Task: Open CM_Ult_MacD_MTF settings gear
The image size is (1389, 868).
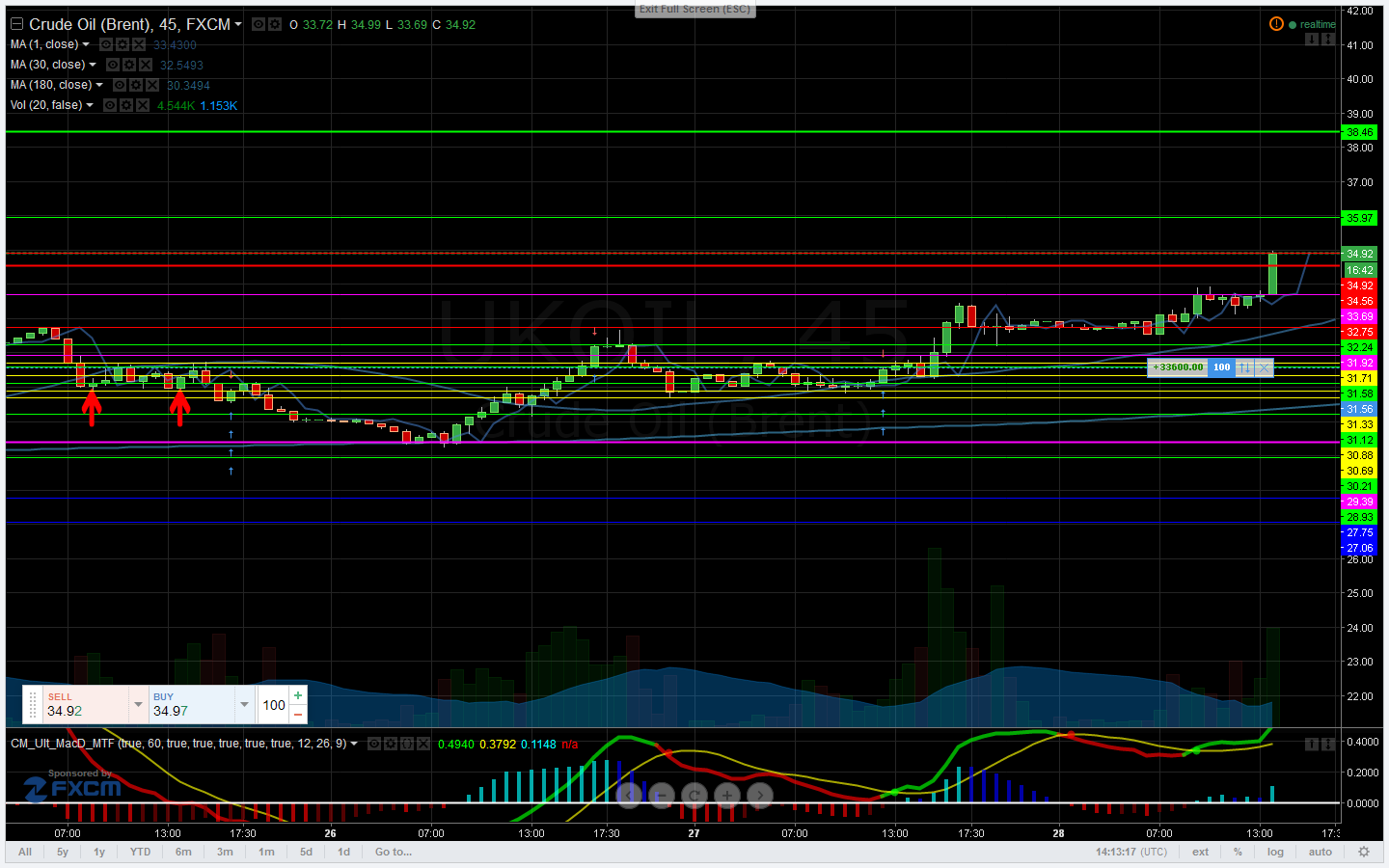Action: pyautogui.click(x=391, y=744)
